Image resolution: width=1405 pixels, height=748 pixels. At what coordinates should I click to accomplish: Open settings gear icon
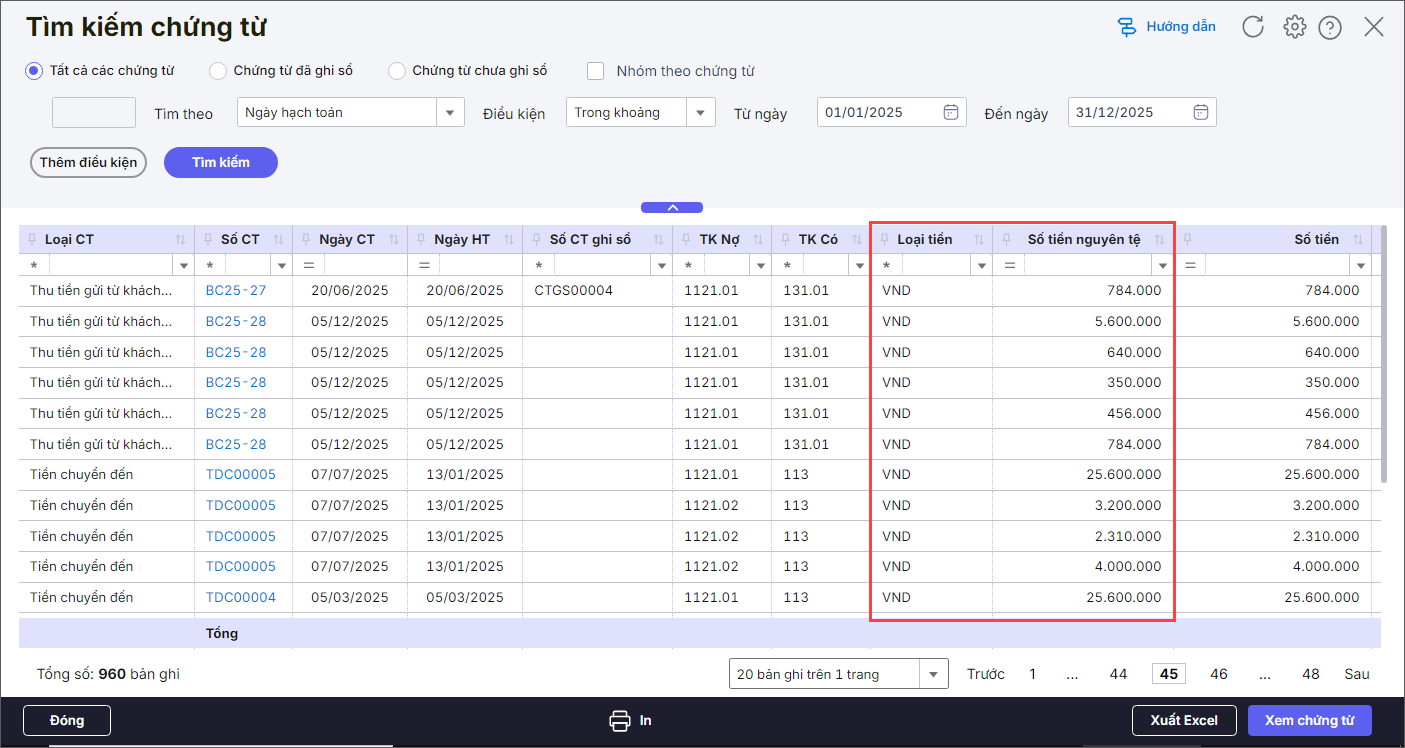(1295, 27)
